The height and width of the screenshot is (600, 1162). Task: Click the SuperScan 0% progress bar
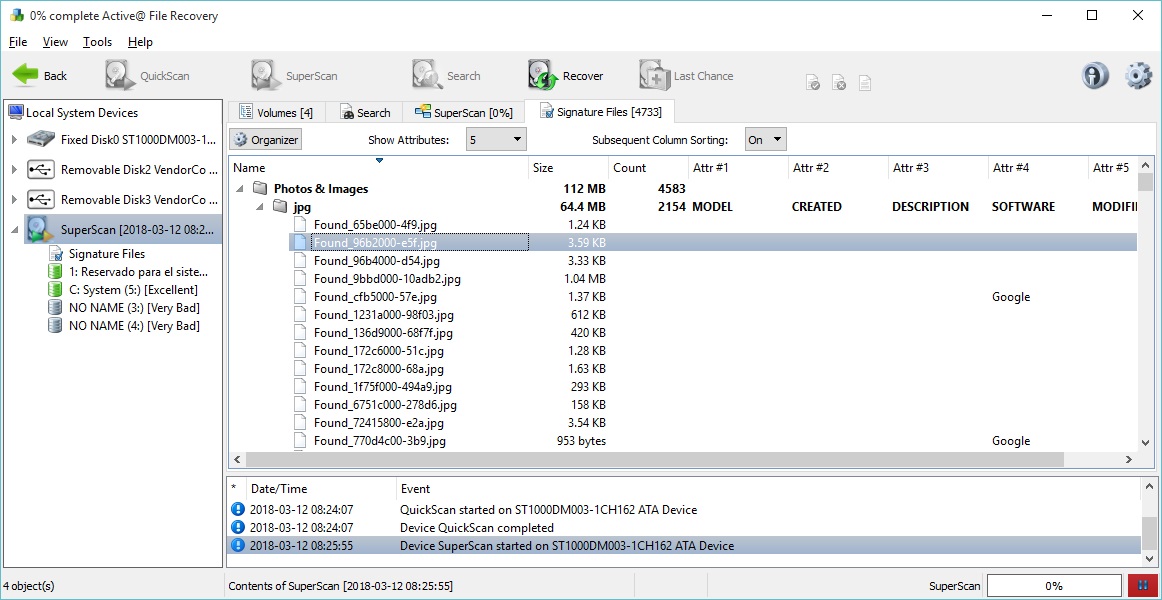pyautogui.click(x=1054, y=585)
